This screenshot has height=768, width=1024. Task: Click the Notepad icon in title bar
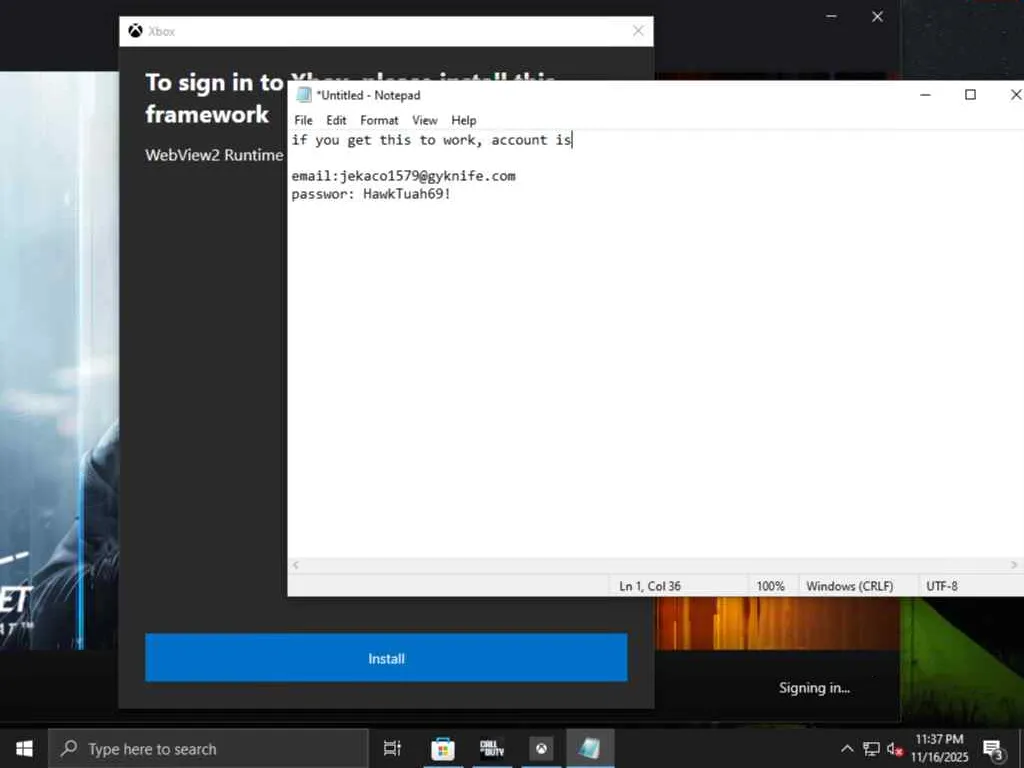(x=304, y=95)
